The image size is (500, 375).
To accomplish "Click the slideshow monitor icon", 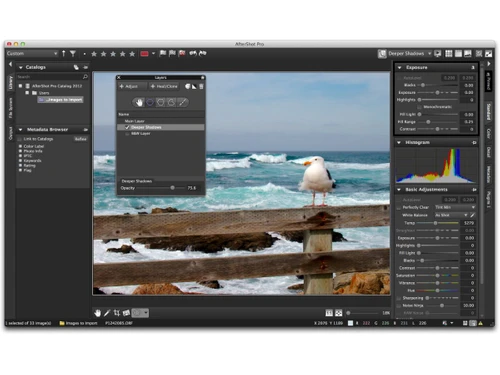I will [438, 53].
